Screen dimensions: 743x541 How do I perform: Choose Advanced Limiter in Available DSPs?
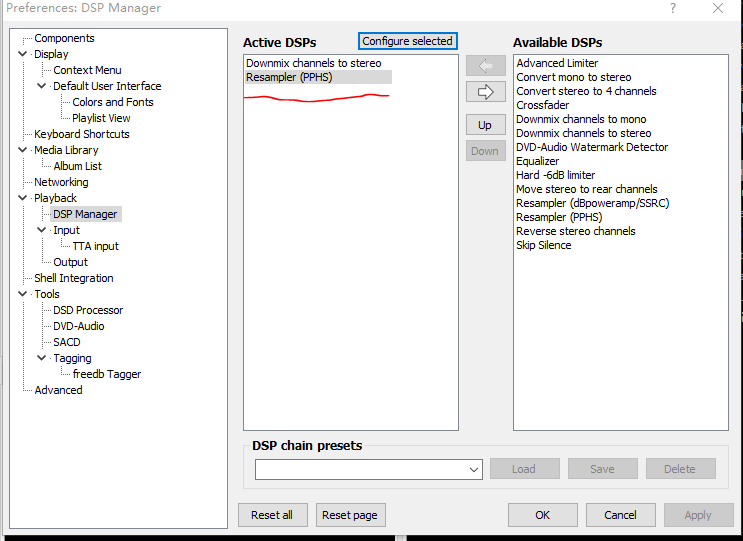tap(557, 63)
